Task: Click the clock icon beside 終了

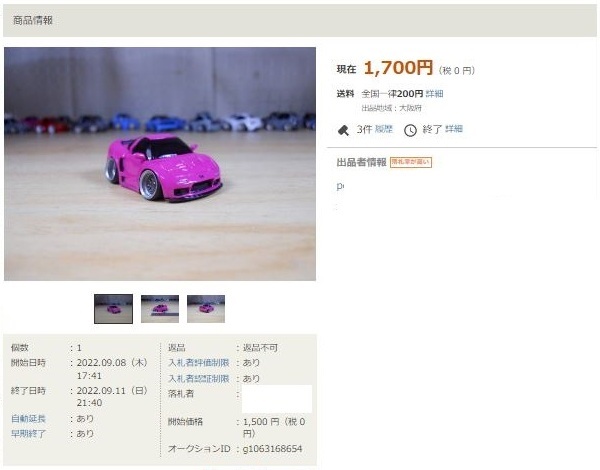Action: point(410,130)
